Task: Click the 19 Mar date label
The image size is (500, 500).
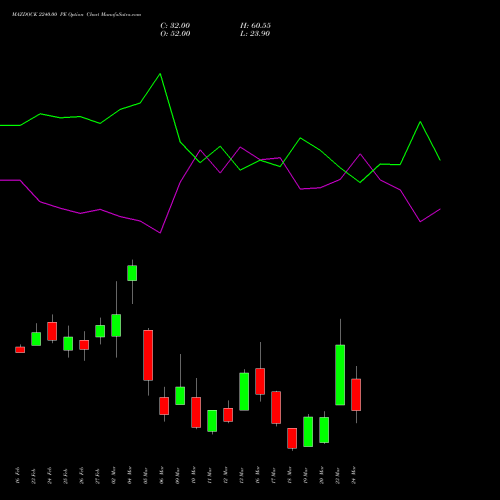Action: click(x=306, y=475)
